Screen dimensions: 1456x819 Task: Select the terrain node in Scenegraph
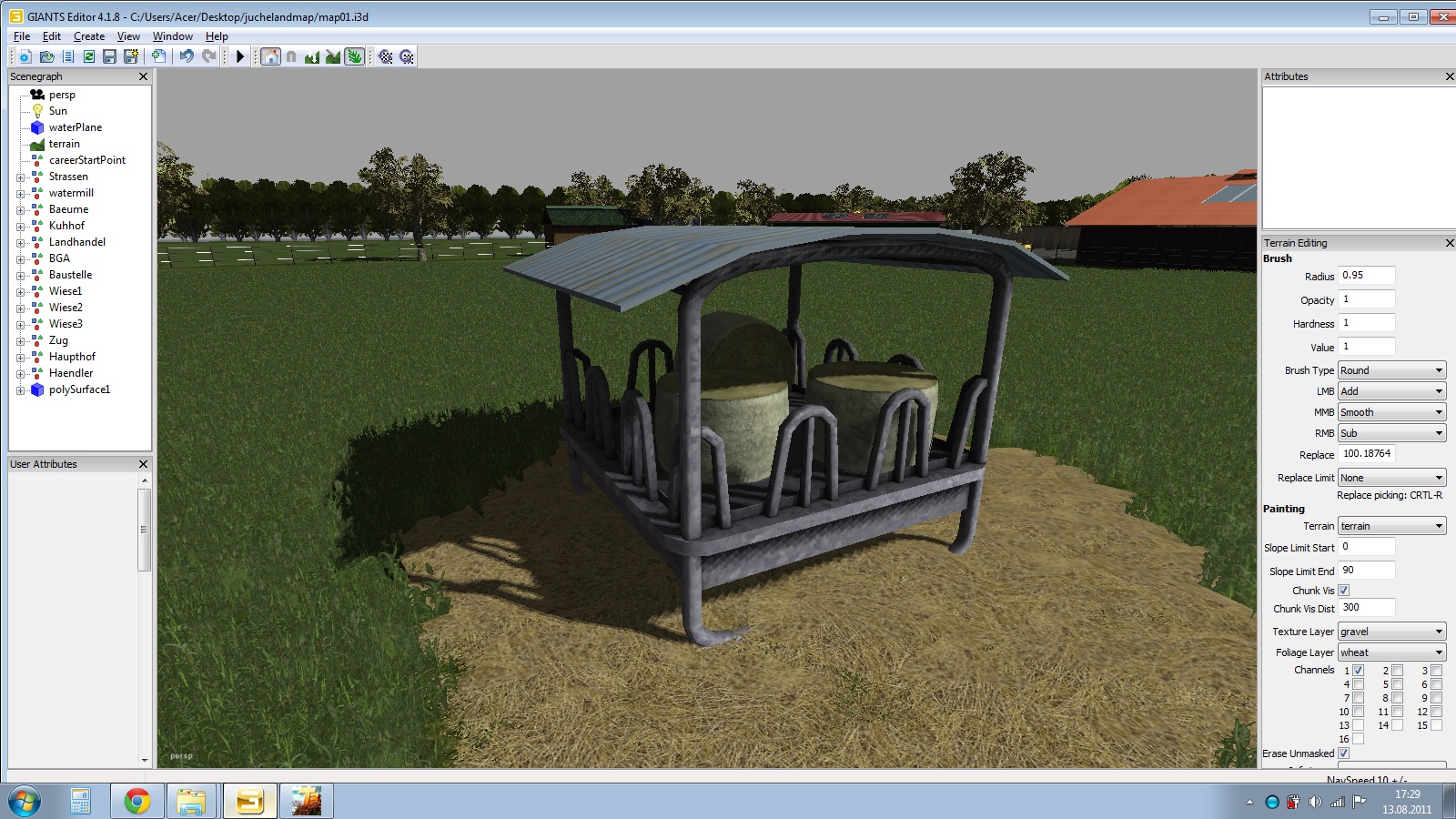point(65,144)
